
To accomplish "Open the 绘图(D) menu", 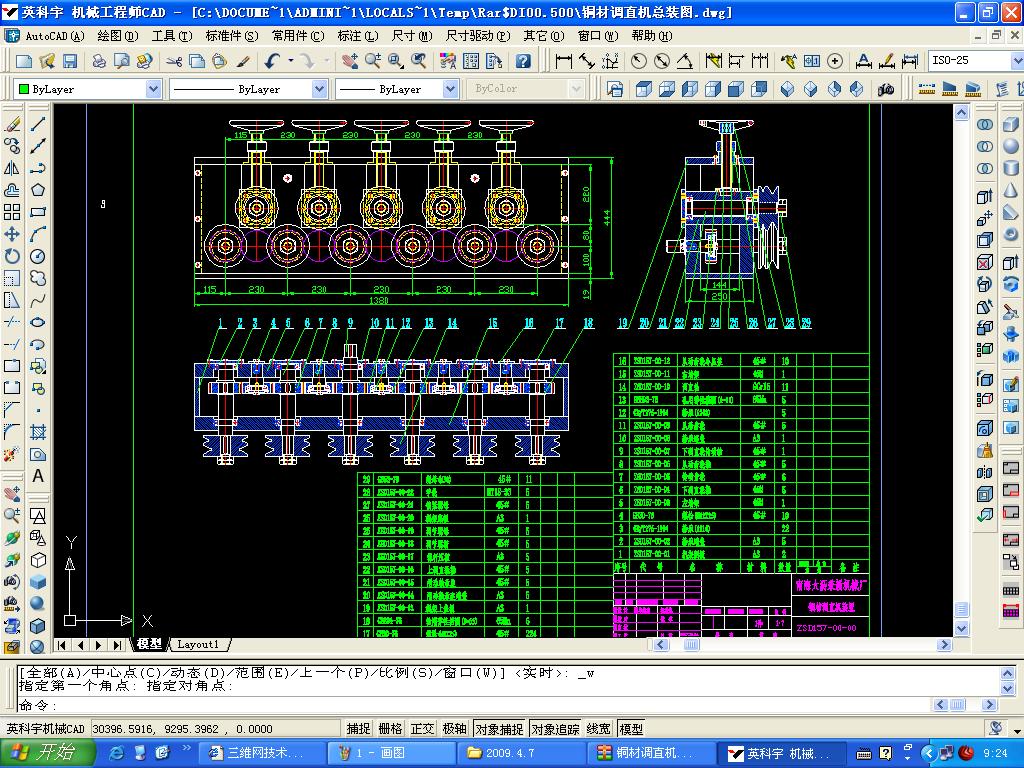I will [118, 36].
